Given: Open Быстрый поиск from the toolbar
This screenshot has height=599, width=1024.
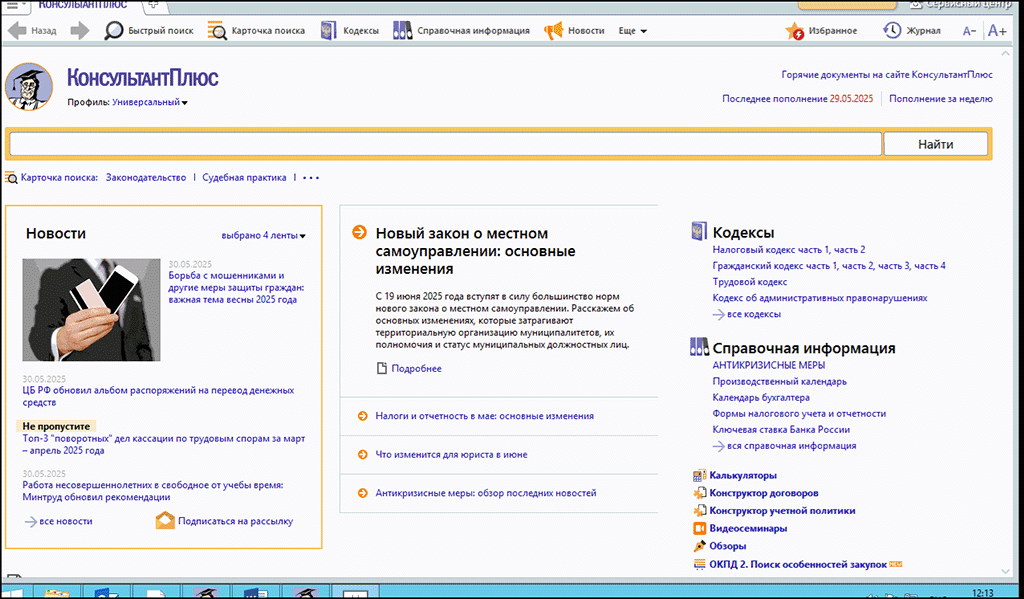Looking at the screenshot, I should 149,31.
